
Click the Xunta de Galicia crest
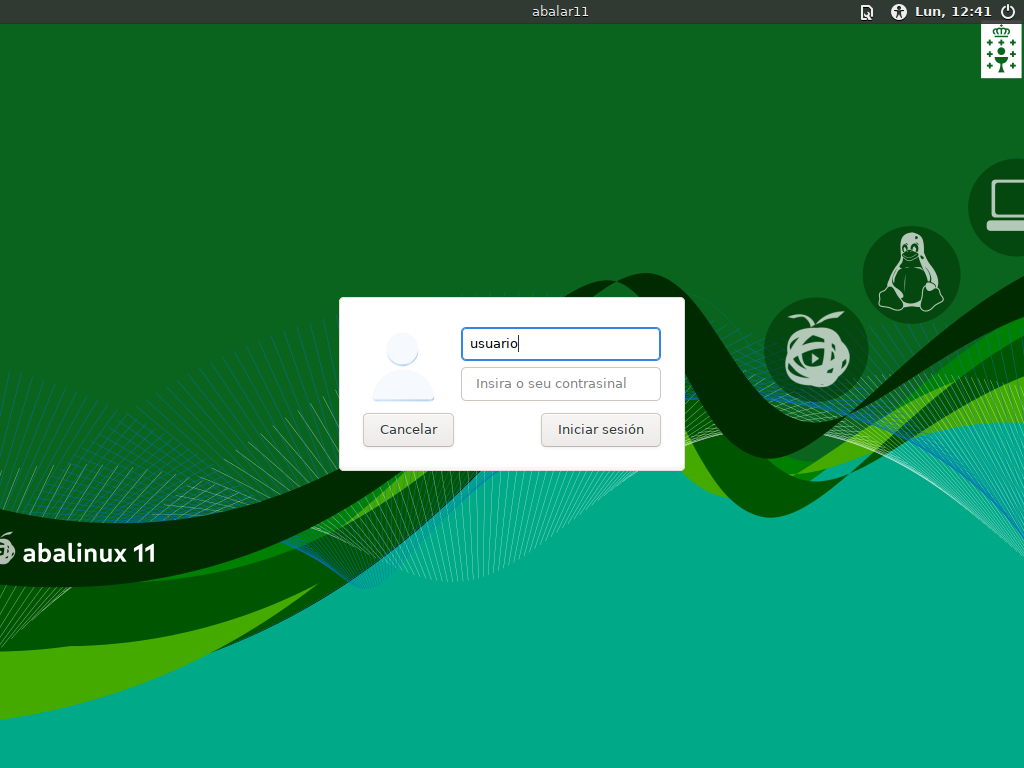click(1000, 50)
